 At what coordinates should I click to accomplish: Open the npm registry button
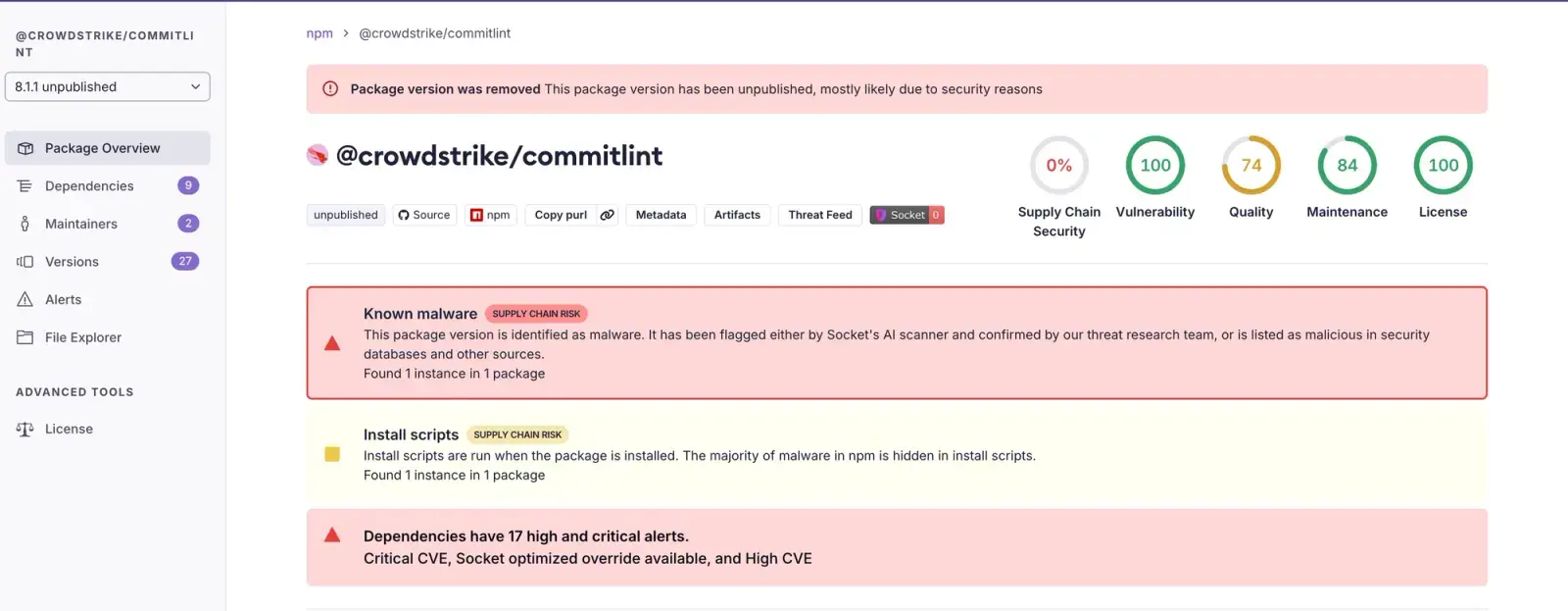[x=491, y=215]
